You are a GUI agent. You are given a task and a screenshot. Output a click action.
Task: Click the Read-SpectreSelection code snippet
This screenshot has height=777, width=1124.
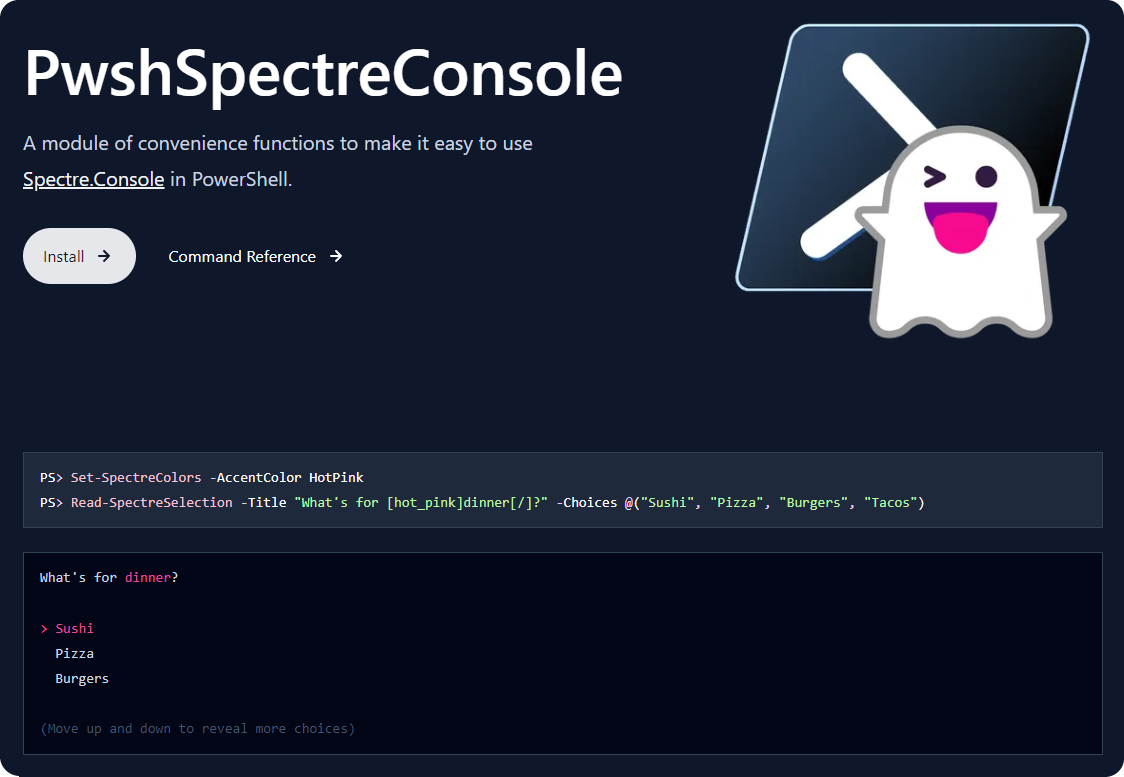pos(151,502)
